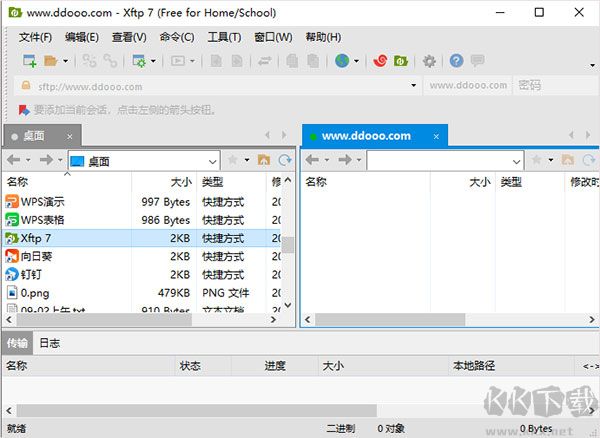Click remote pane refresh icon

[589, 160]
